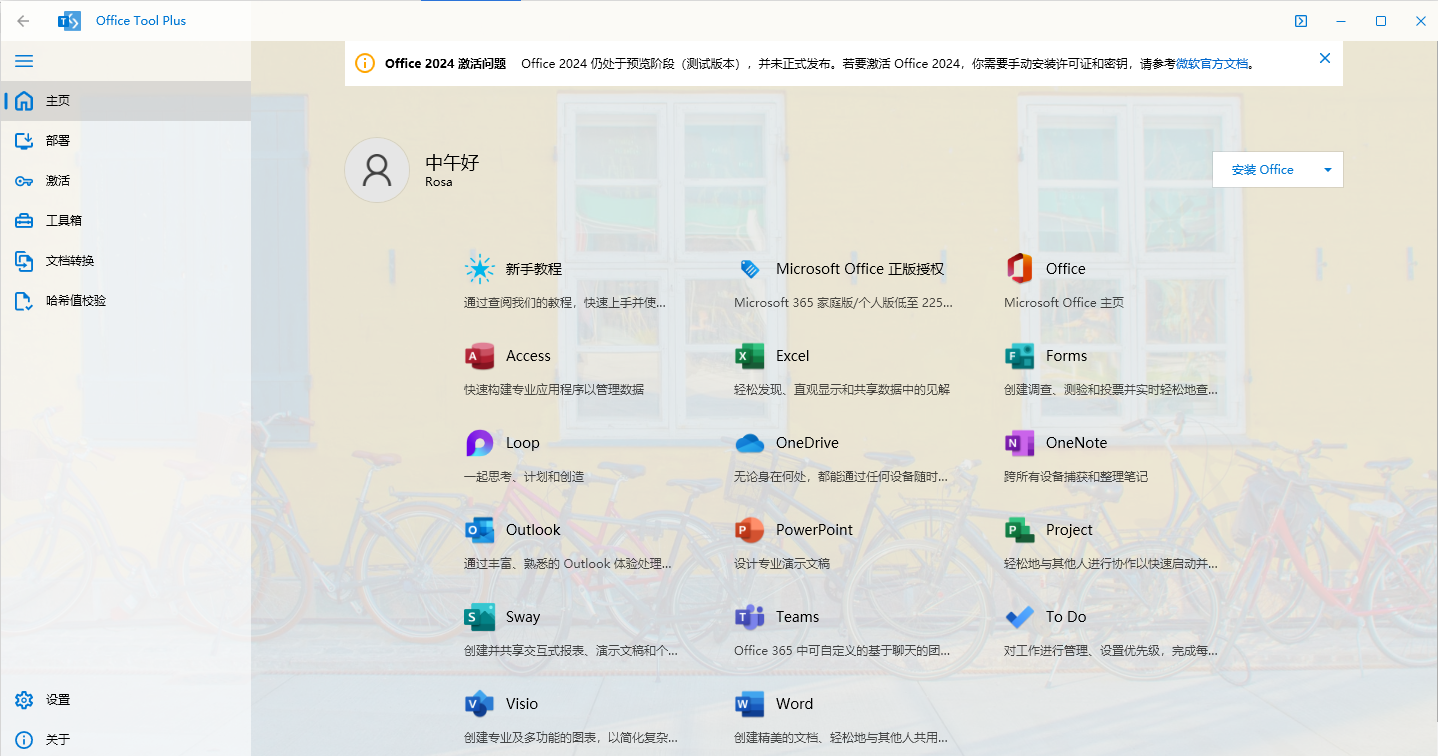
Task: Click the 新手教程 sparkle icon
Action: coord(480,269)
